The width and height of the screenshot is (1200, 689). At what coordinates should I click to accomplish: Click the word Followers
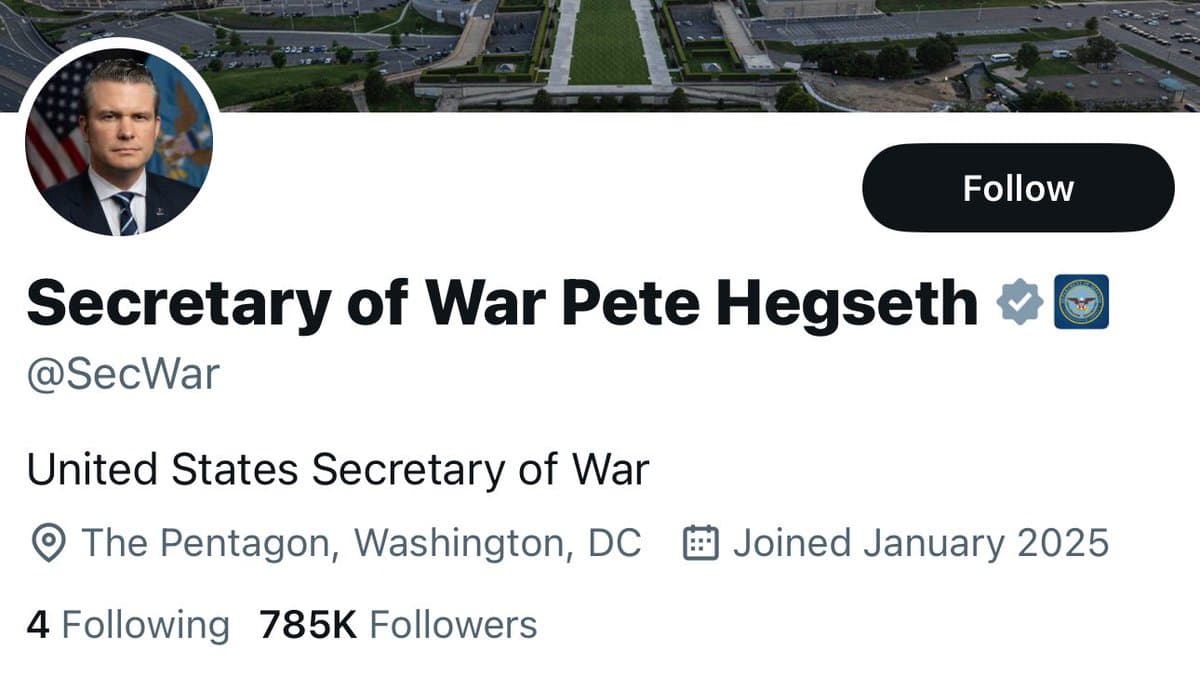pos(453,625)
